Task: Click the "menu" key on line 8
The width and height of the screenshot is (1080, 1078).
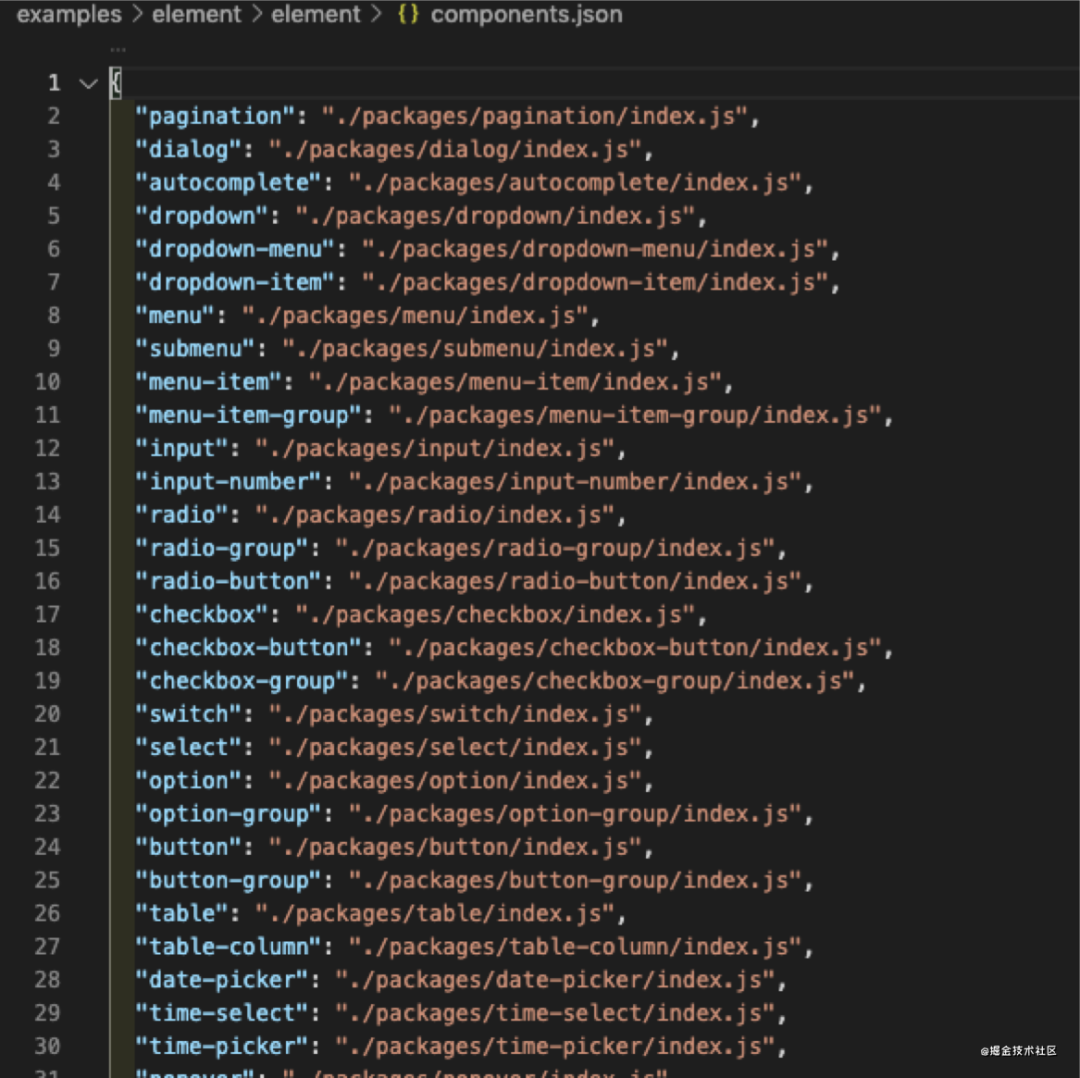Action: coord(175,315)
